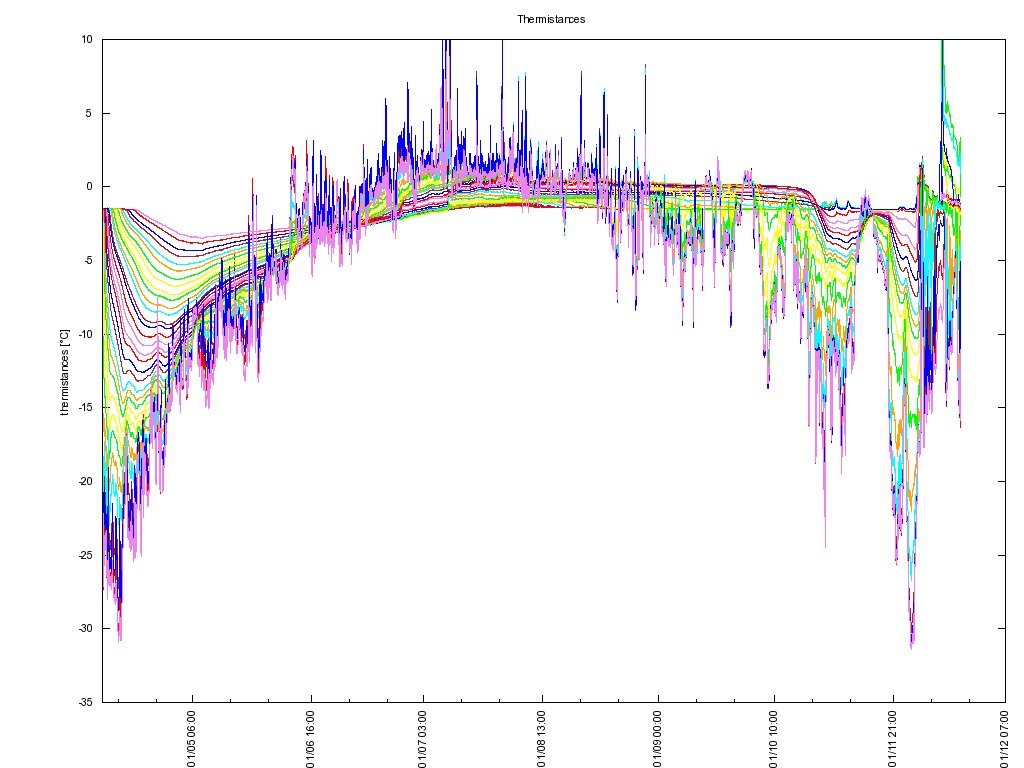
Task: Choose the -30 y-axis tick label
Action: (x=84, y=628)
